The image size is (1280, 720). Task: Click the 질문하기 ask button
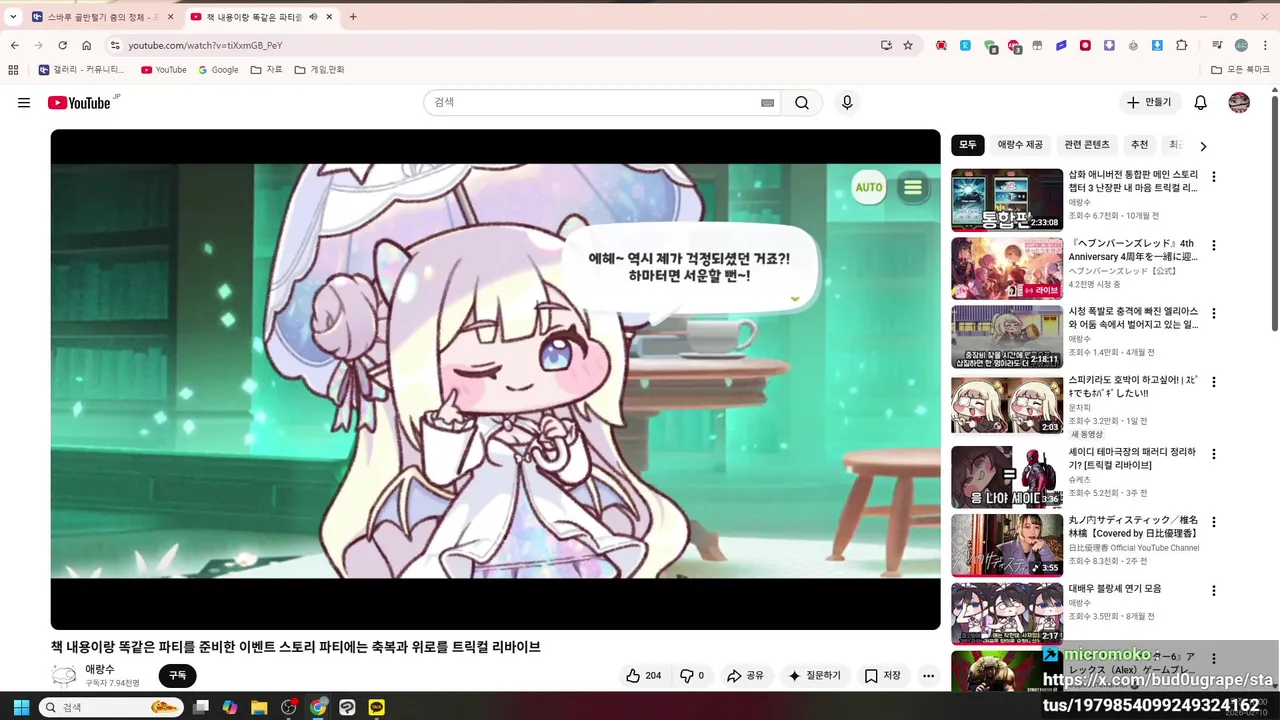(x=815, y=676)
